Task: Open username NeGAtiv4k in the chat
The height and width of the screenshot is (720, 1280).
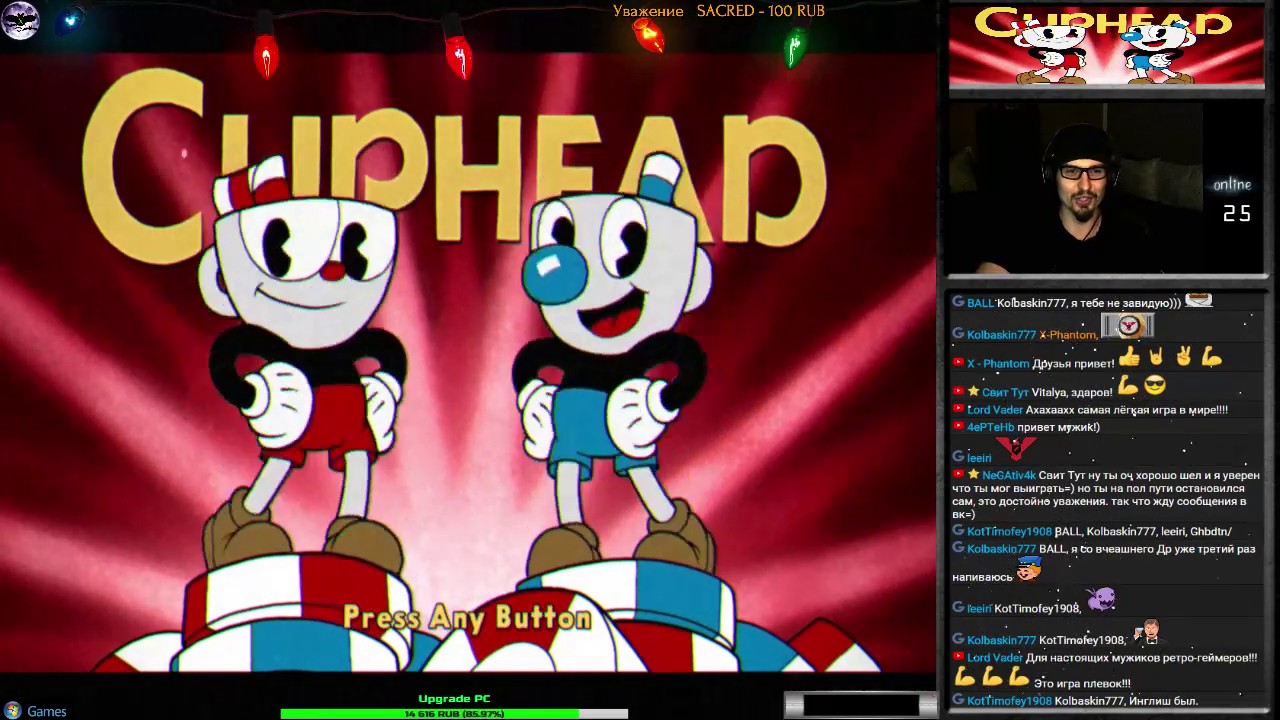Action: pyautogui.click(x=1009, y=476)
